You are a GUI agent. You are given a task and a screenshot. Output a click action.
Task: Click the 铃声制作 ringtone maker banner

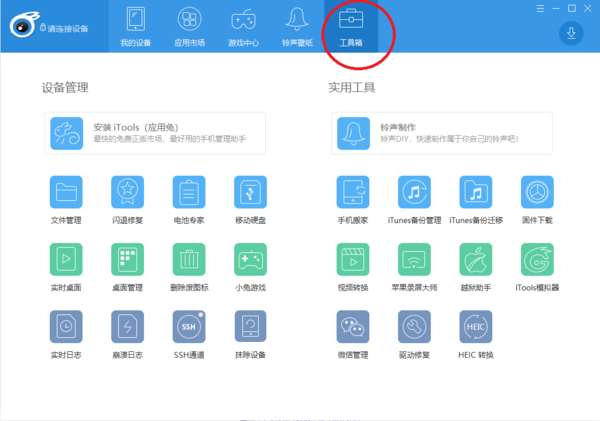pos(442,133)
